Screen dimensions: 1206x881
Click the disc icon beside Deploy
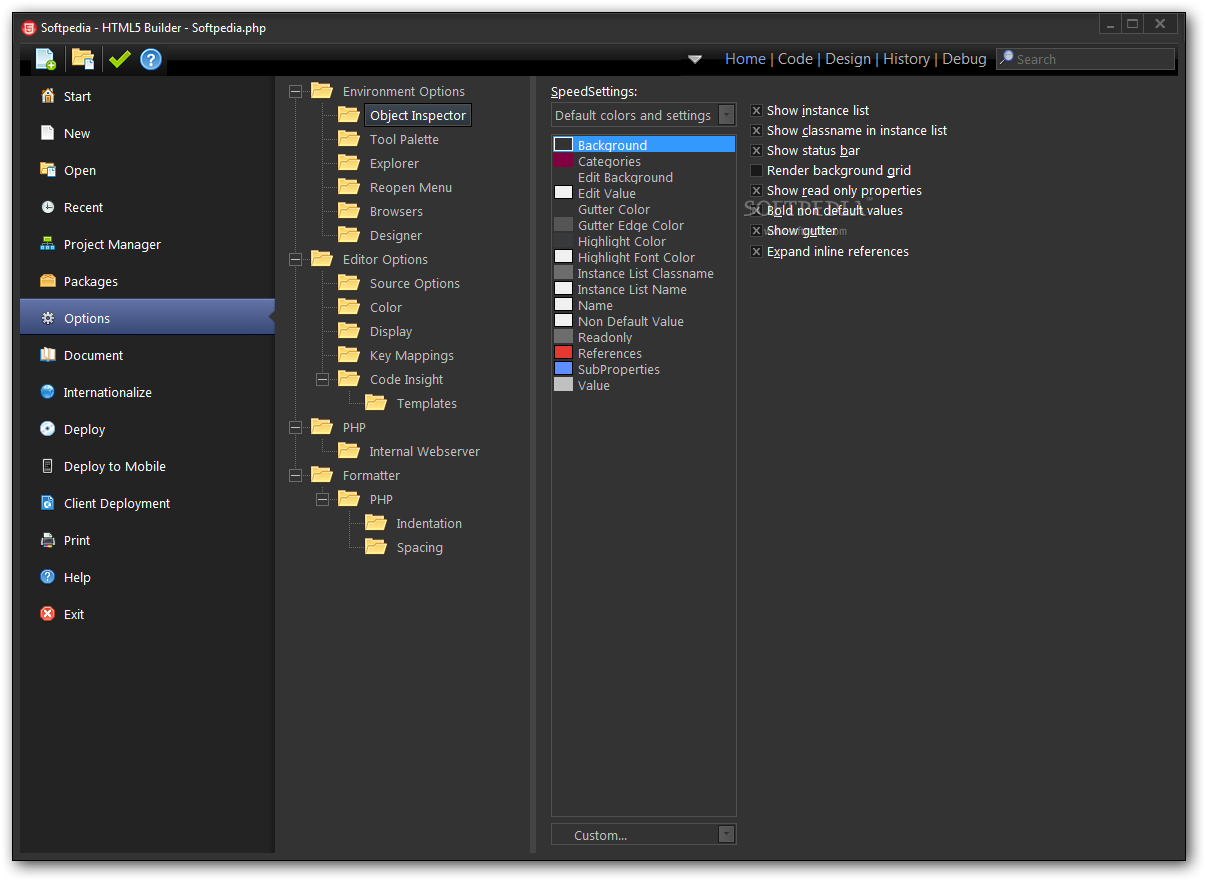tap(47, 429)
